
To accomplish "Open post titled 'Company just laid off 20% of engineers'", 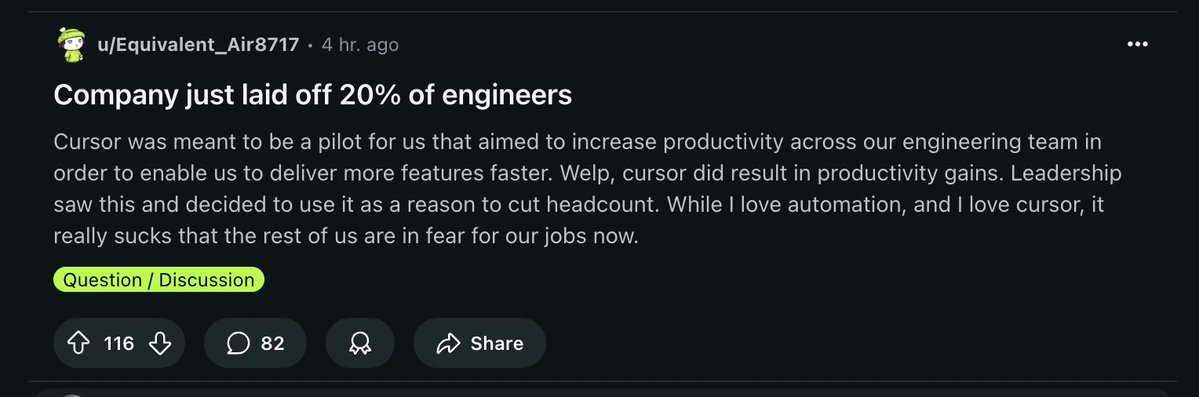I will pyautogui.click(x=313, y=95).
